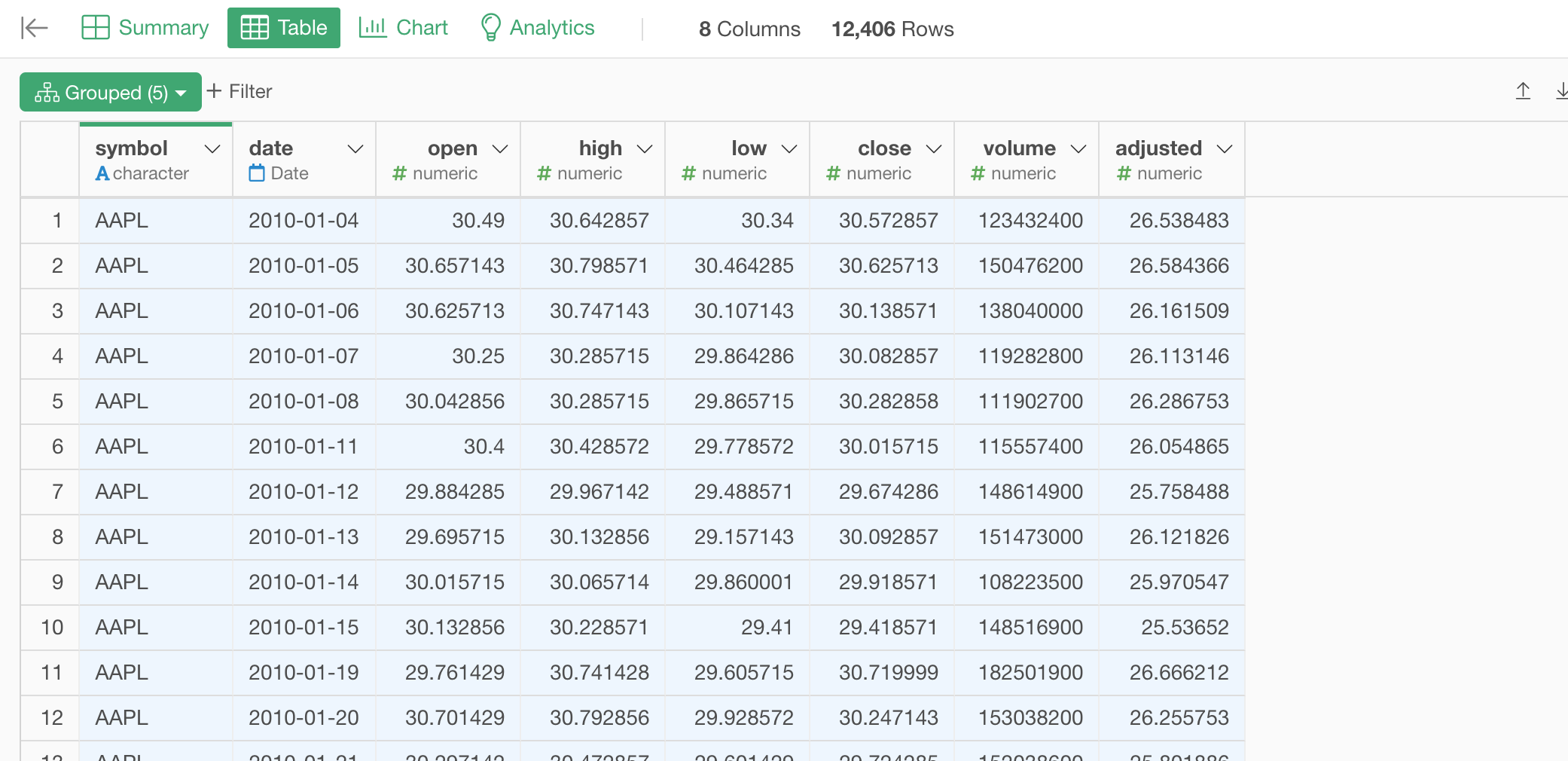
Task: Click the date cell 2010-01-20
Action: [304, 717]
